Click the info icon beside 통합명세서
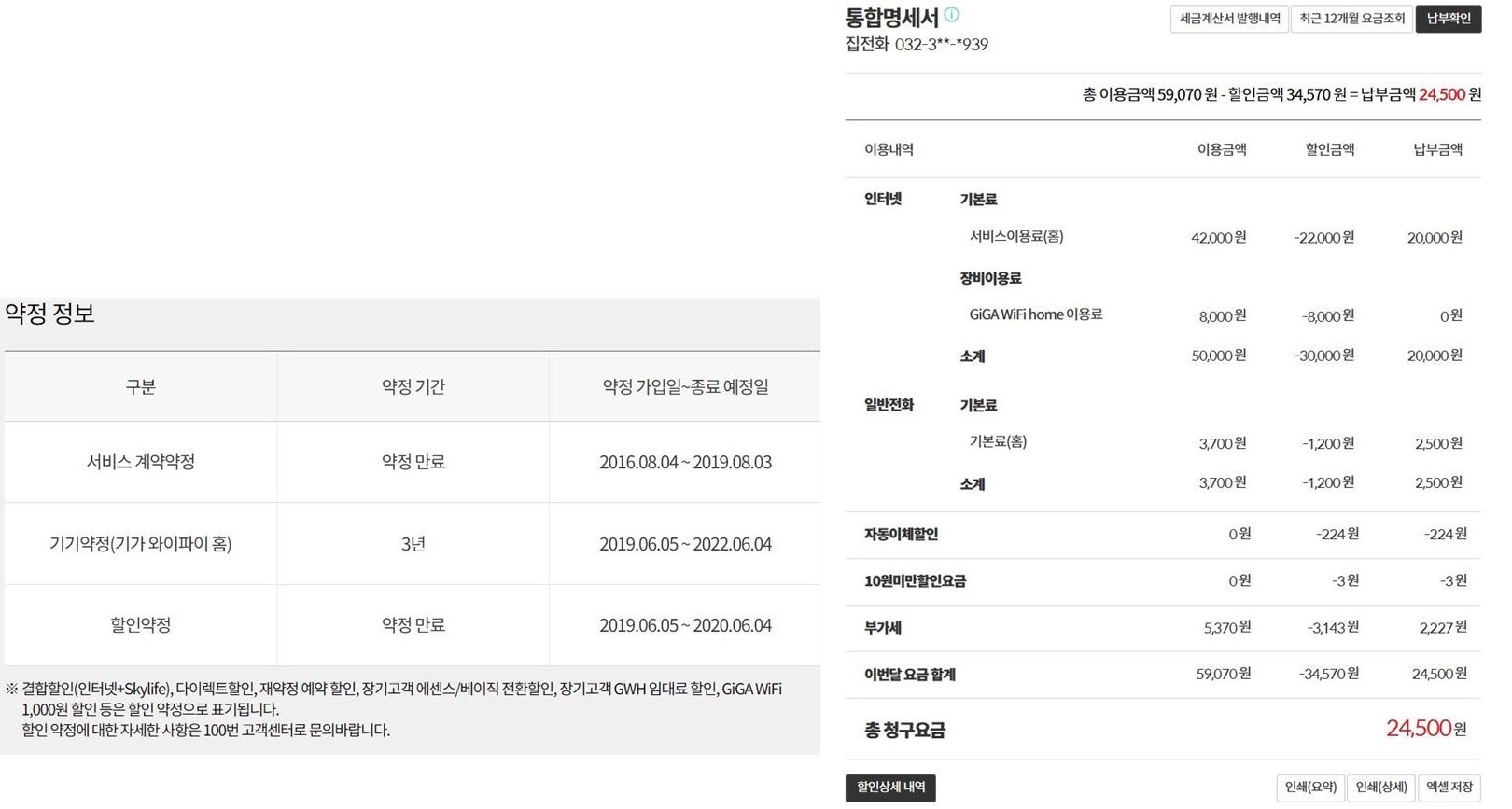 coord(952,15)
